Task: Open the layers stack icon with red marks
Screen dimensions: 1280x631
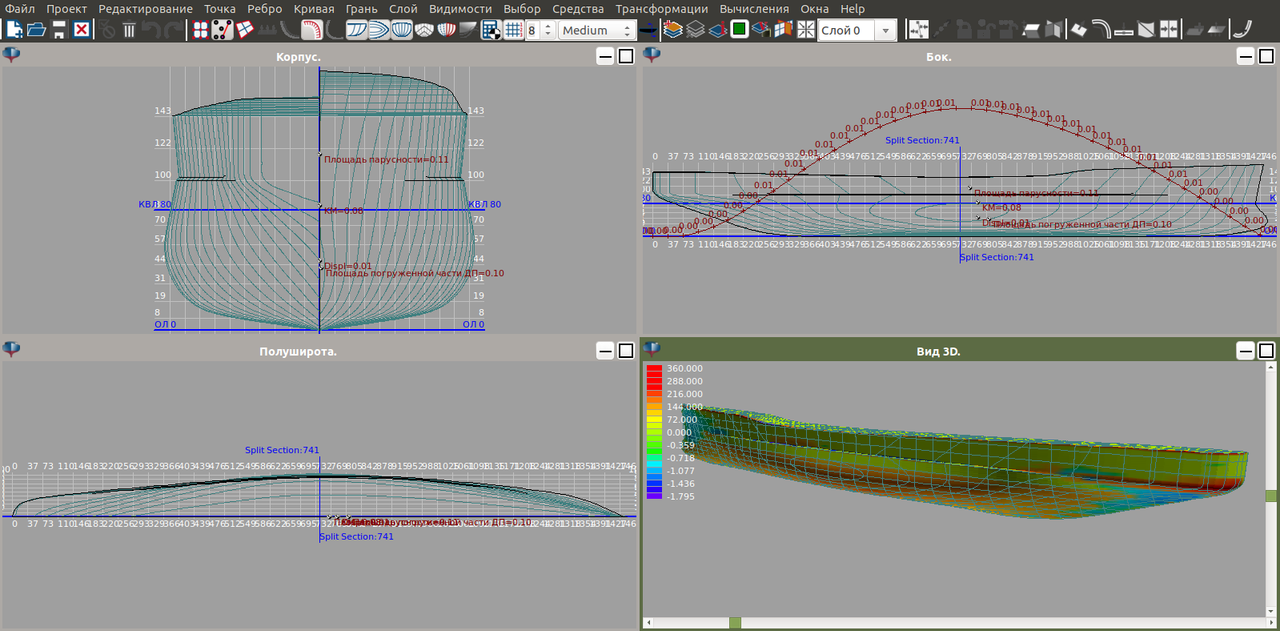Action: click(673, 30)
